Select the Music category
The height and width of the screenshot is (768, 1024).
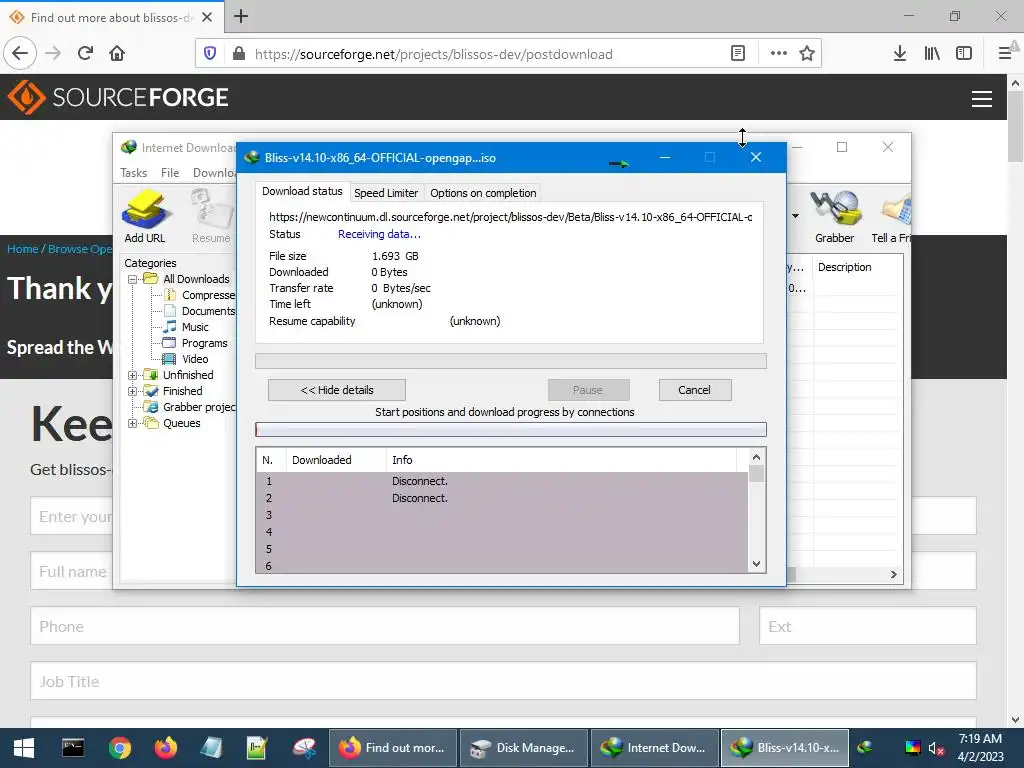(195, 327)
